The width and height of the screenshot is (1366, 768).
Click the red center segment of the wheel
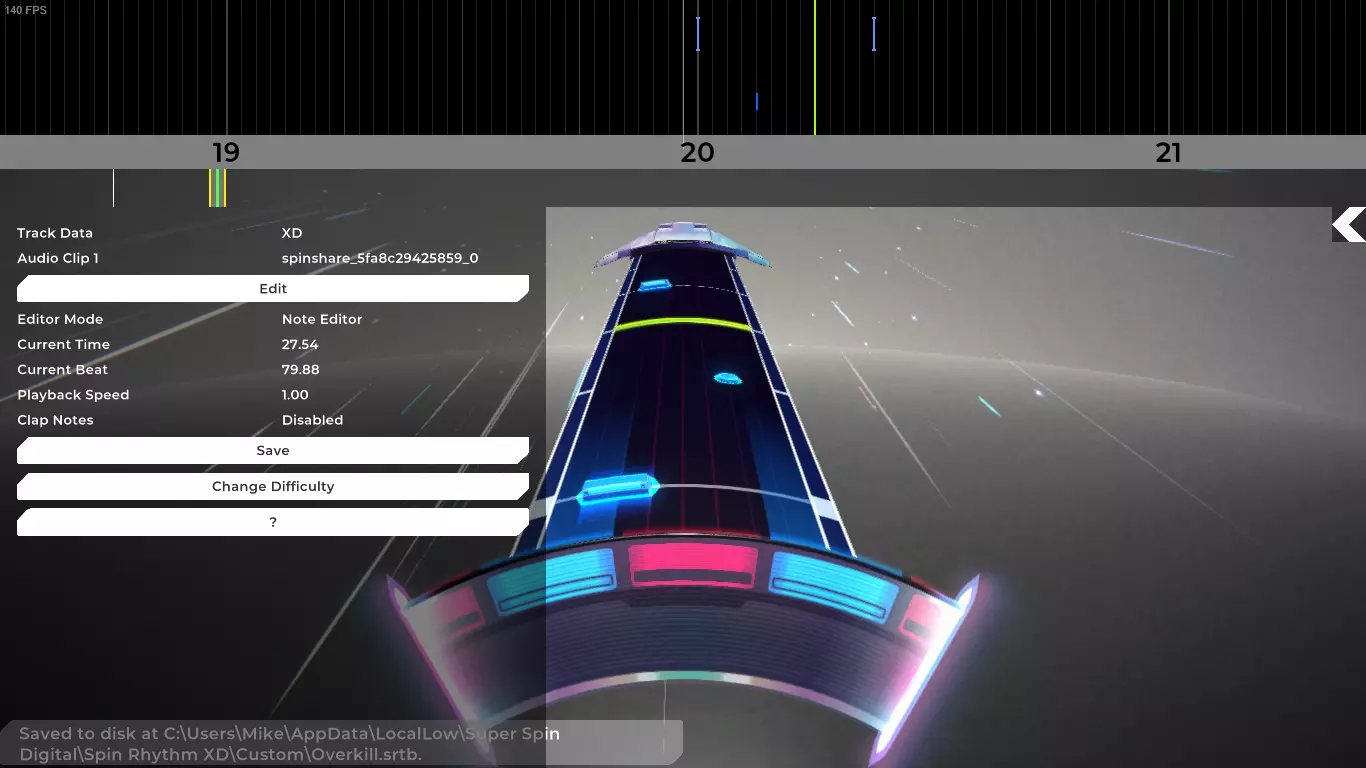[693, 564]
